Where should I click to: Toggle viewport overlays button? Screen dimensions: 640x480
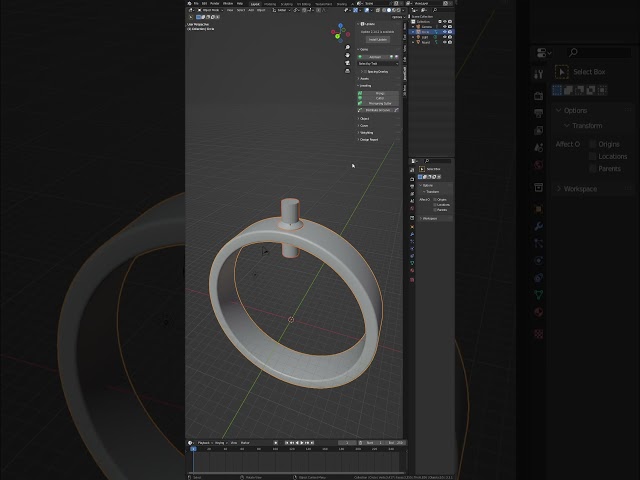[x=367, y=10]
